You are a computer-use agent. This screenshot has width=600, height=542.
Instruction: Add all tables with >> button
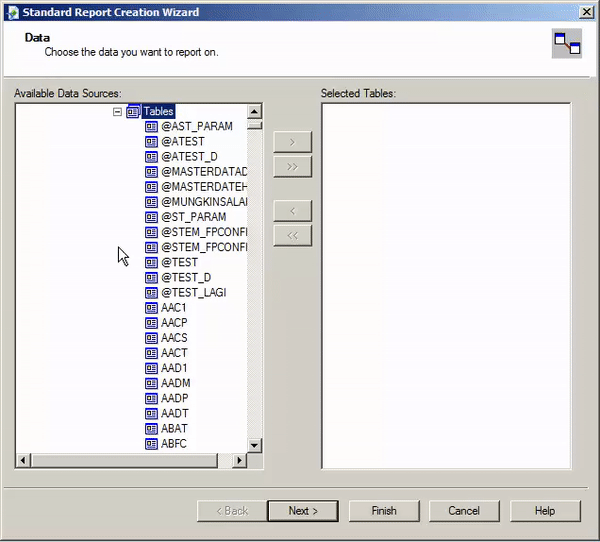(293, 167)
